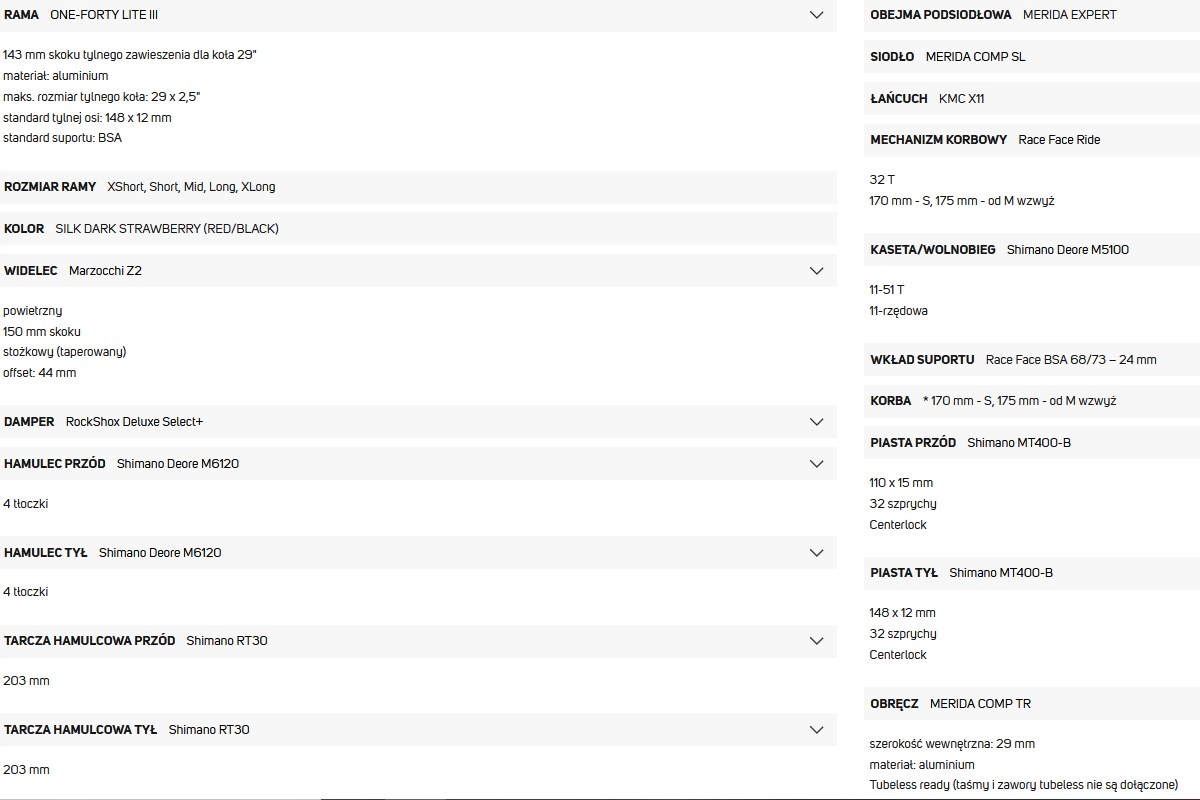The width and height of the screenshot is (1200, 800).
Task: Toggle TARCZA HAMULCOWA TYŁ chevron
Action: tap(816, 729)
